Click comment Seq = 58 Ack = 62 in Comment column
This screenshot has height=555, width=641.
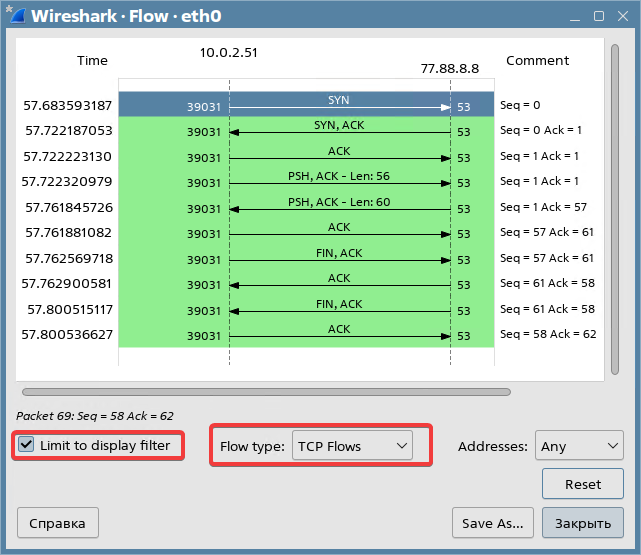548,334
